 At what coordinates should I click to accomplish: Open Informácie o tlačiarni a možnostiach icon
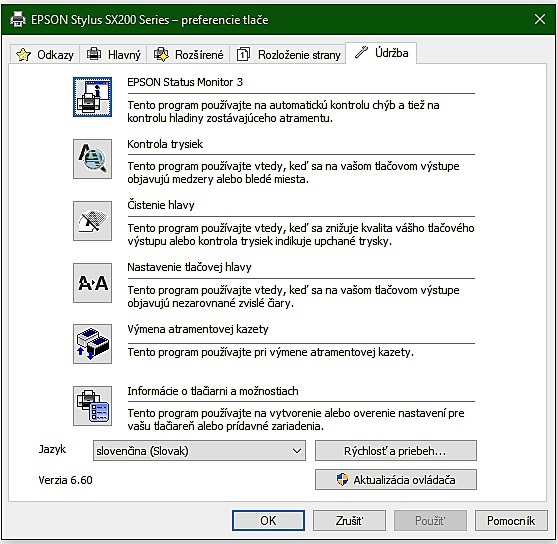click(93, 406)
